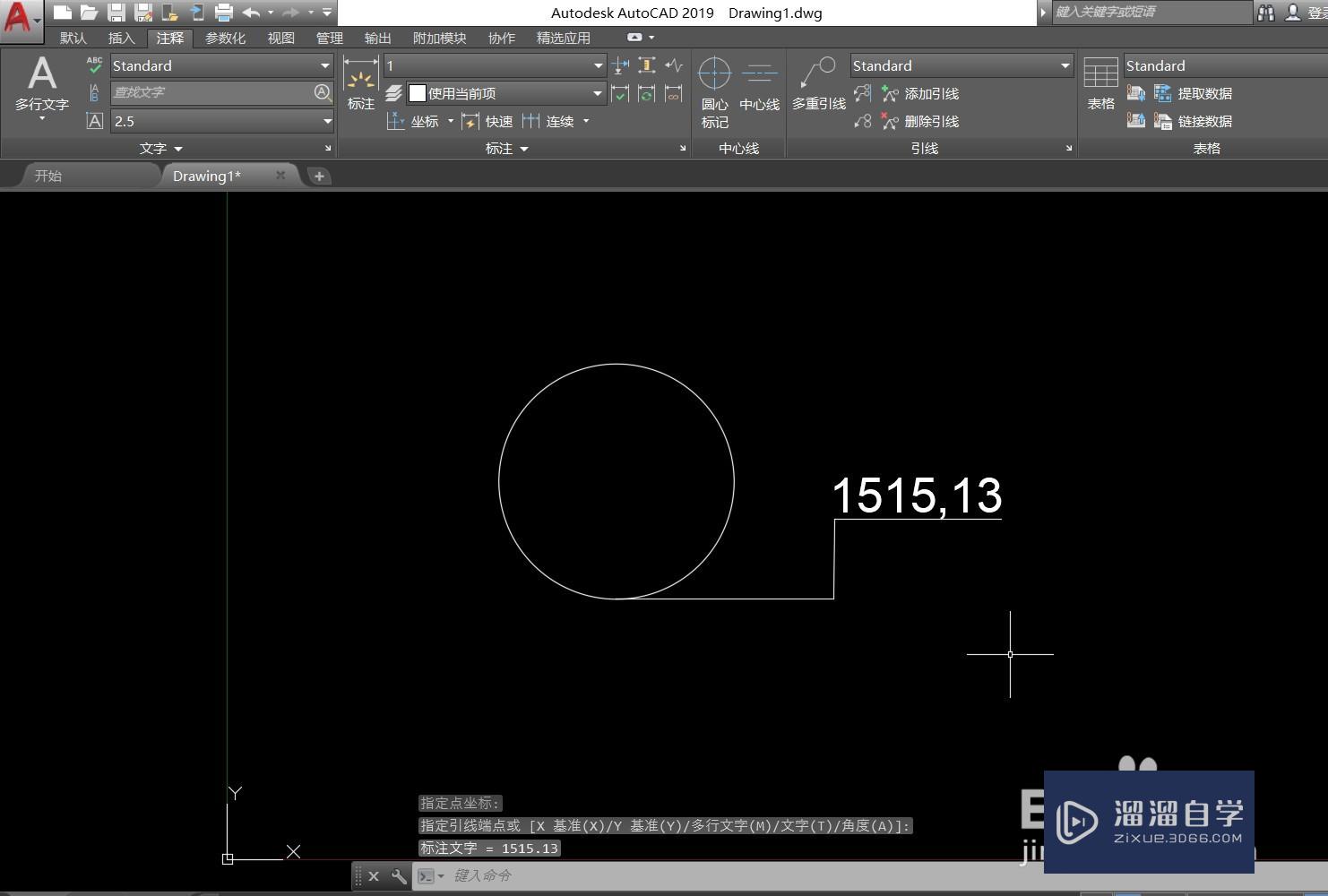Open the 视图 ribbon tab

pyautogui.click(x=281, y=38)
